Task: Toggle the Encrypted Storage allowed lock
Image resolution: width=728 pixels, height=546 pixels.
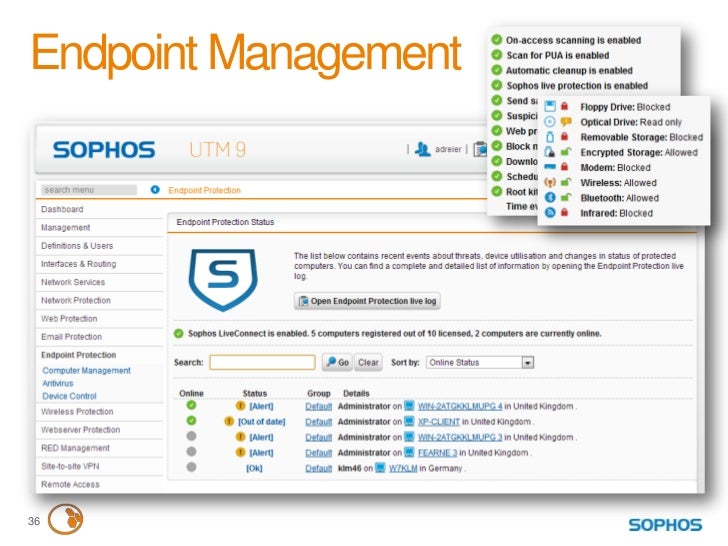Action: tap(566, 152)
